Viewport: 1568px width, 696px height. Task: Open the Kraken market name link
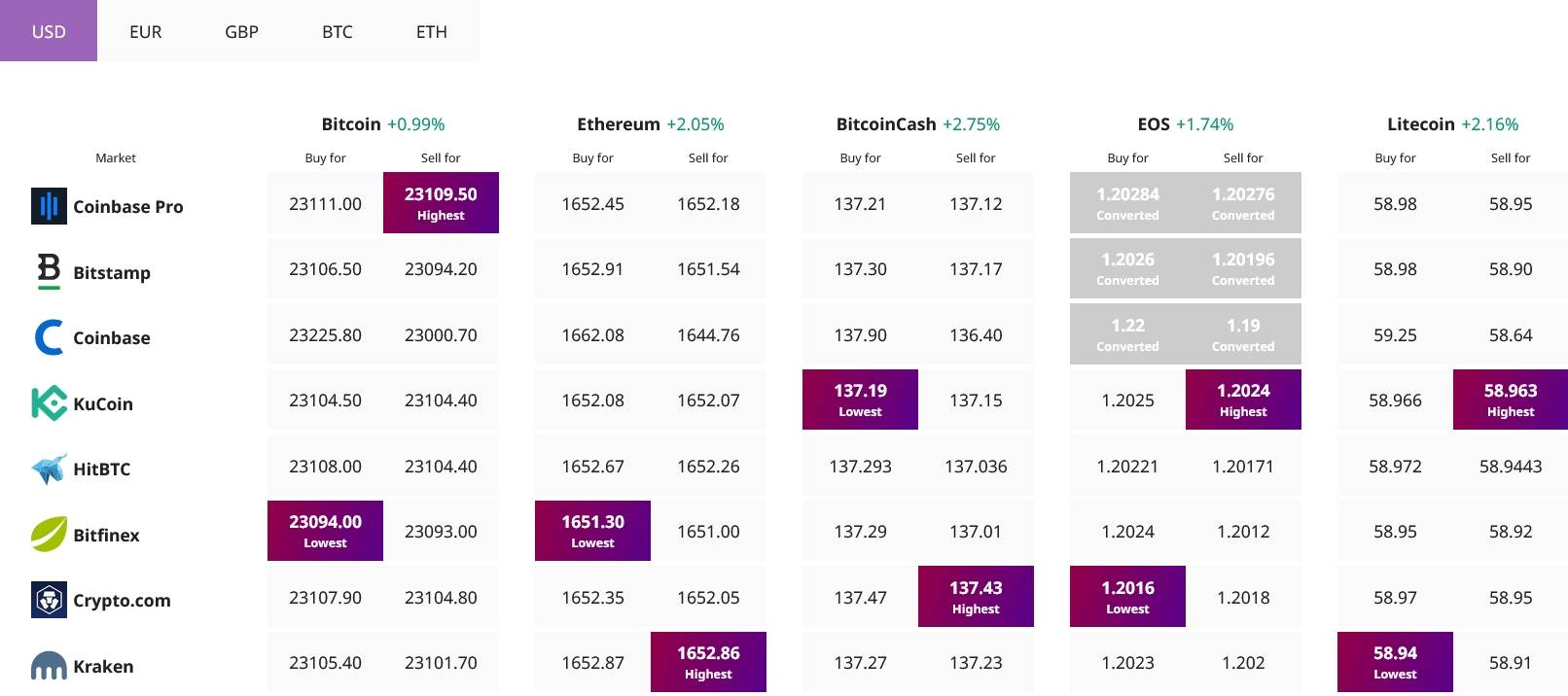pos(103,666)
